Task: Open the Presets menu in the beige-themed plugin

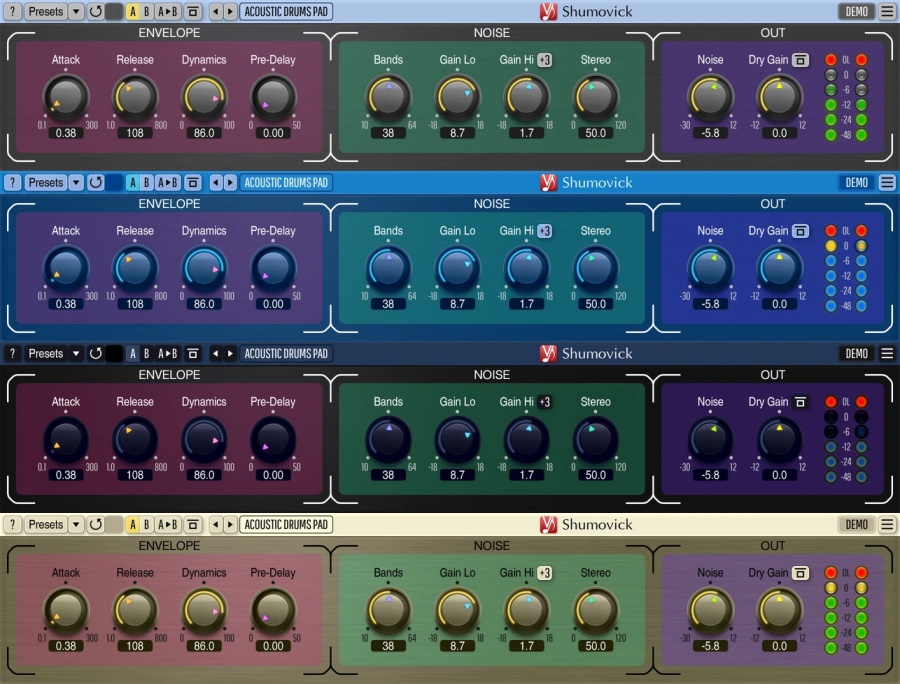Action: click(46, 524)
